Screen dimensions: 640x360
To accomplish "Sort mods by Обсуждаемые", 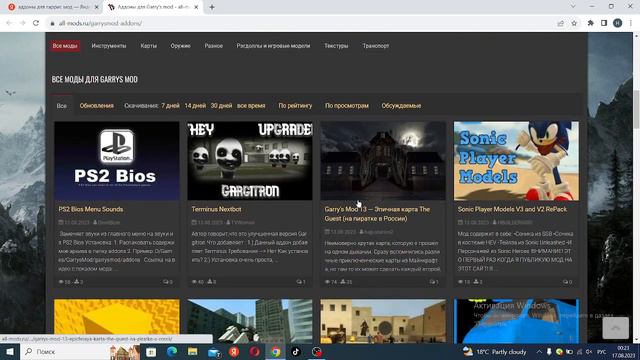I will [x=401, y=106].
